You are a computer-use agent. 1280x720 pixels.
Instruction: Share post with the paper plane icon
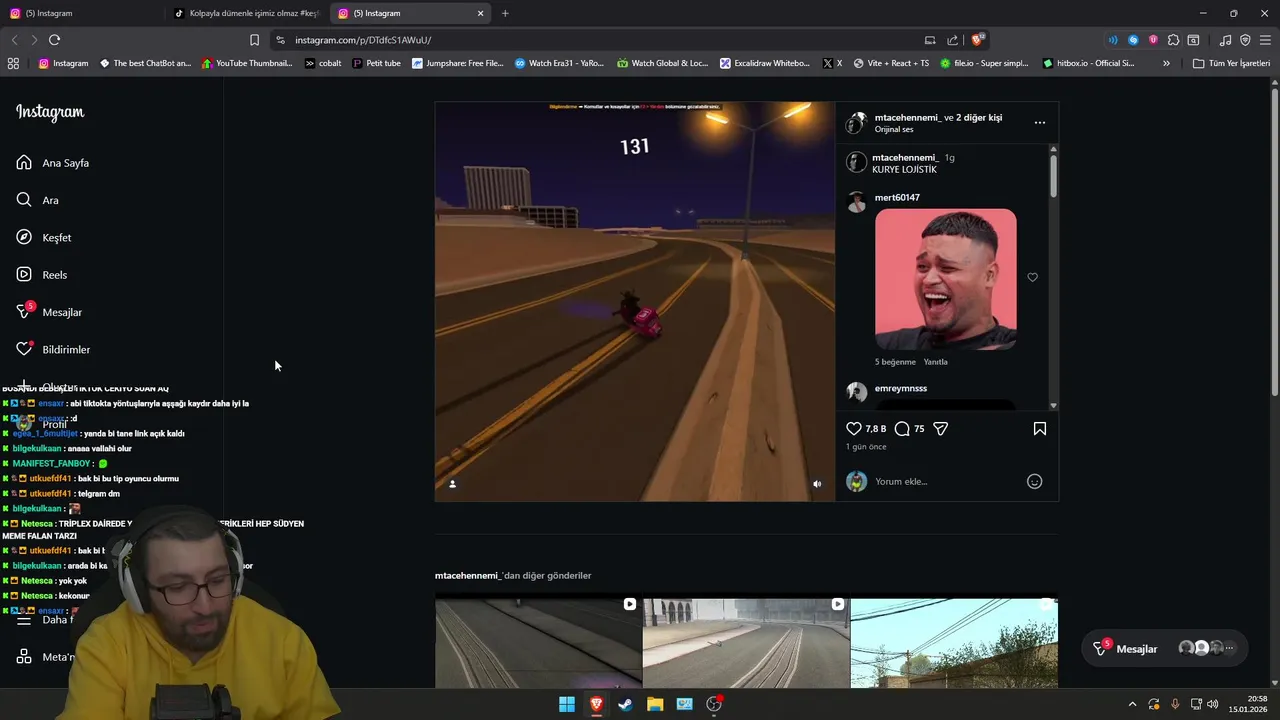pyautogui.click(x=940, y=428)
